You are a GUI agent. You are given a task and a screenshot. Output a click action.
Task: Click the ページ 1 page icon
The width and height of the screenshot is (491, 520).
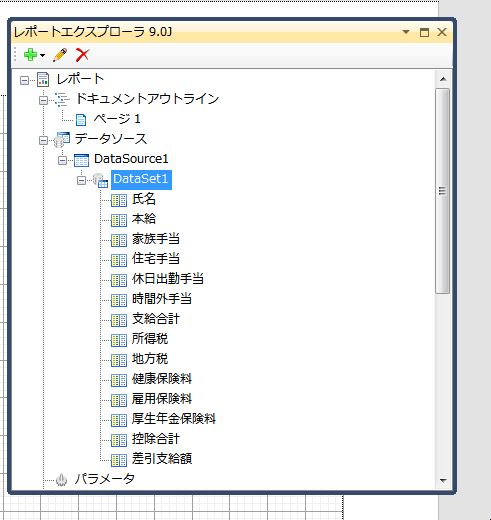[x=81, y=120]
